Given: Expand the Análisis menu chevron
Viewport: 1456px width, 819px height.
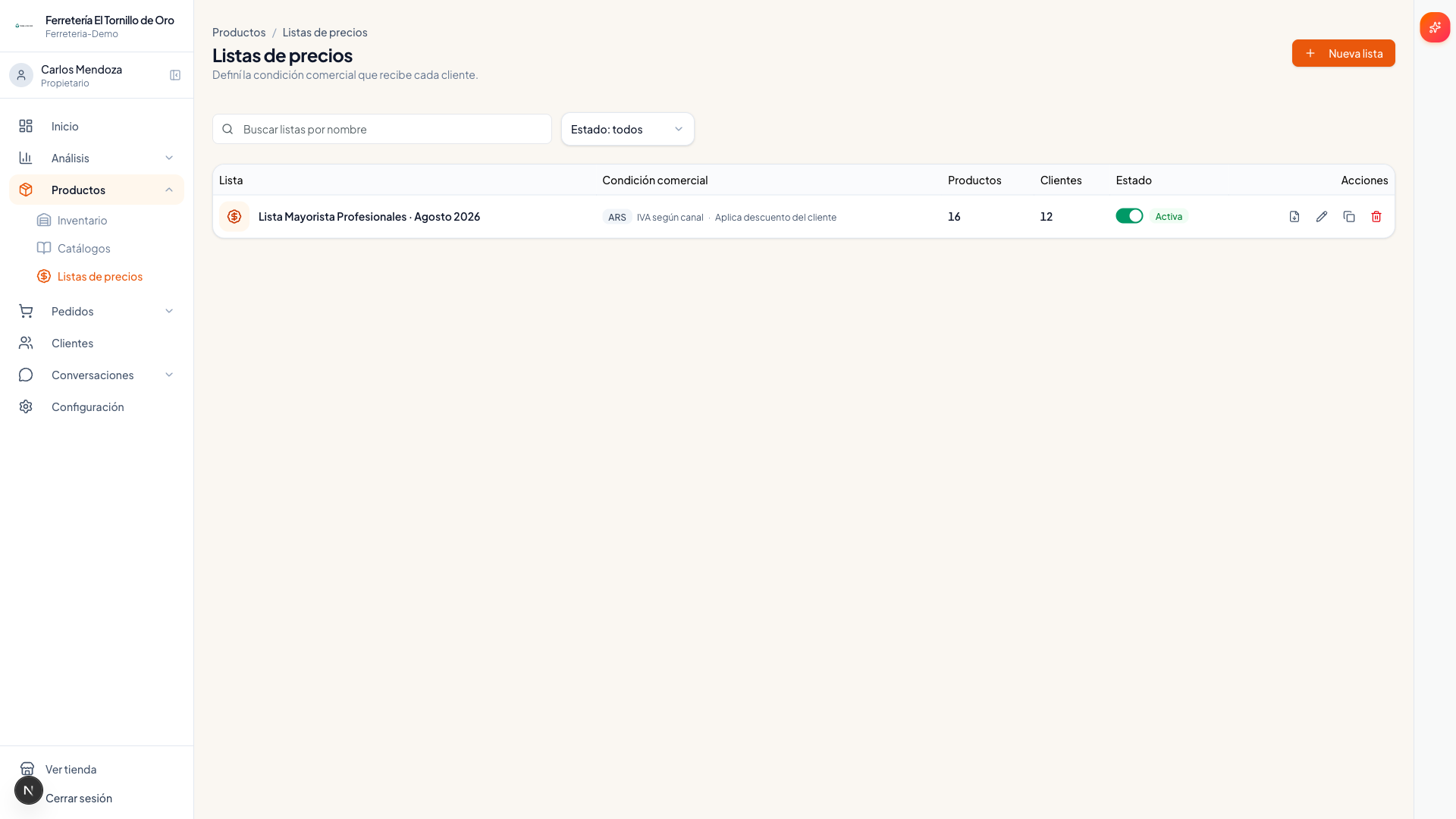Looking at the screenshot, I should pos(169,158).
